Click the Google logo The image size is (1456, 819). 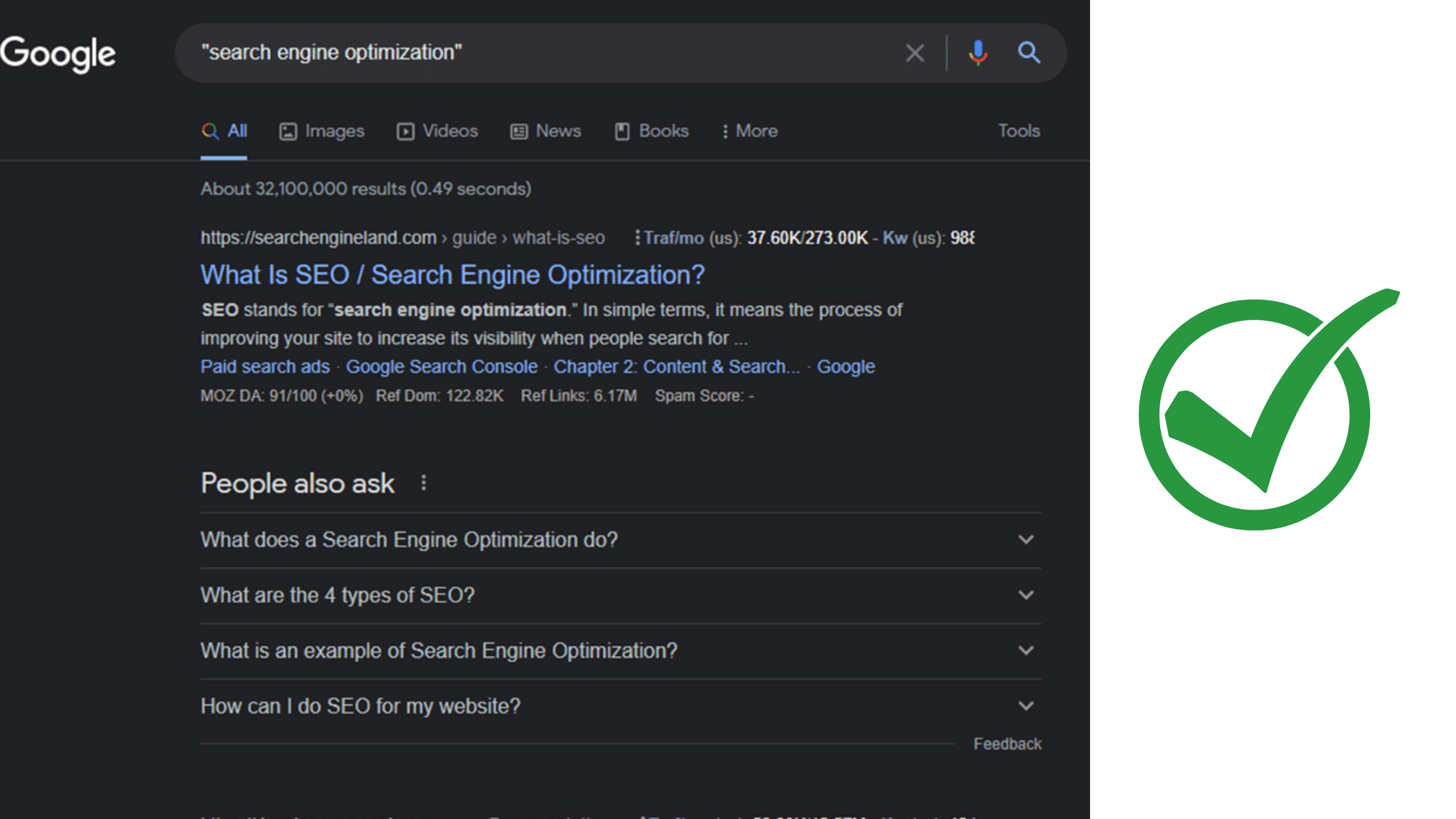click(x=58, y=54)
